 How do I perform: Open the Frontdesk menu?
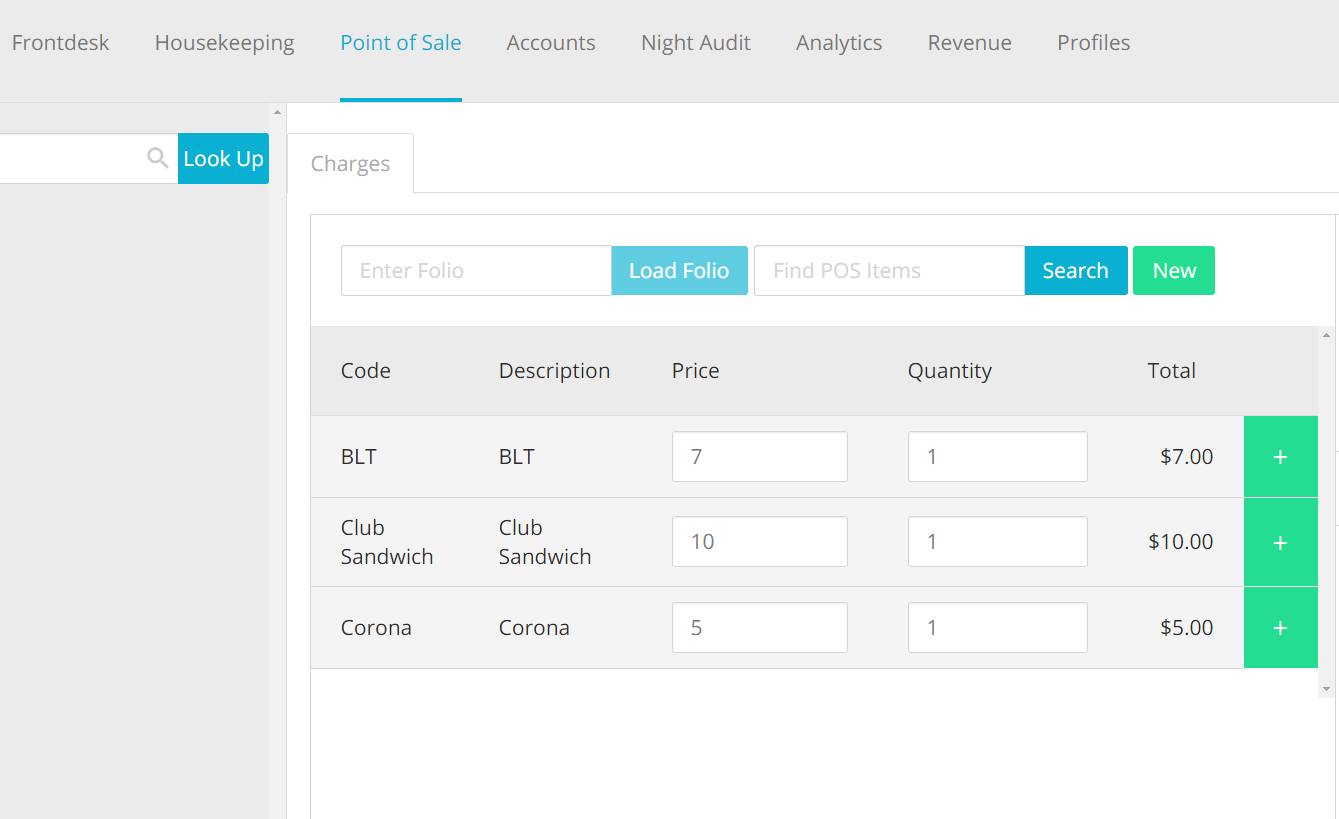coord(60,43)
